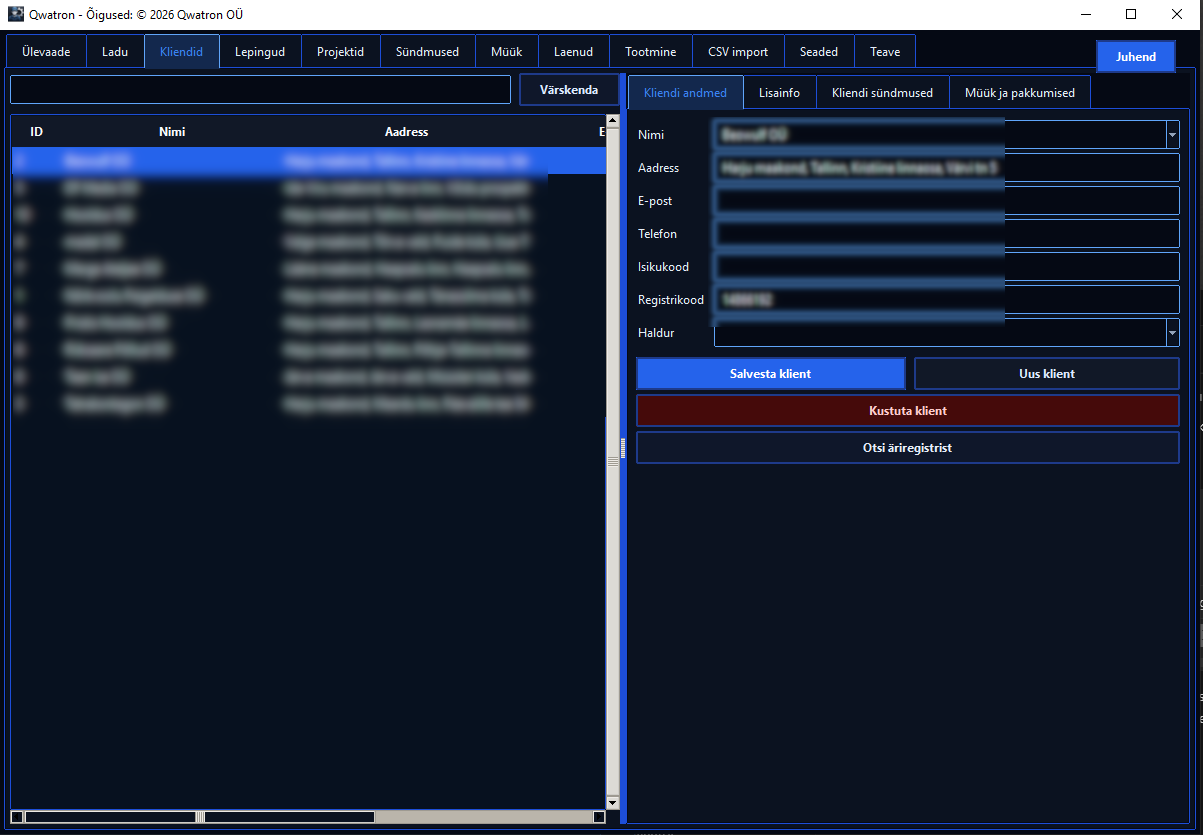Click the Värskenda refresh button
Viewport: 1203px width, 835px height.
tap(569, 90)
